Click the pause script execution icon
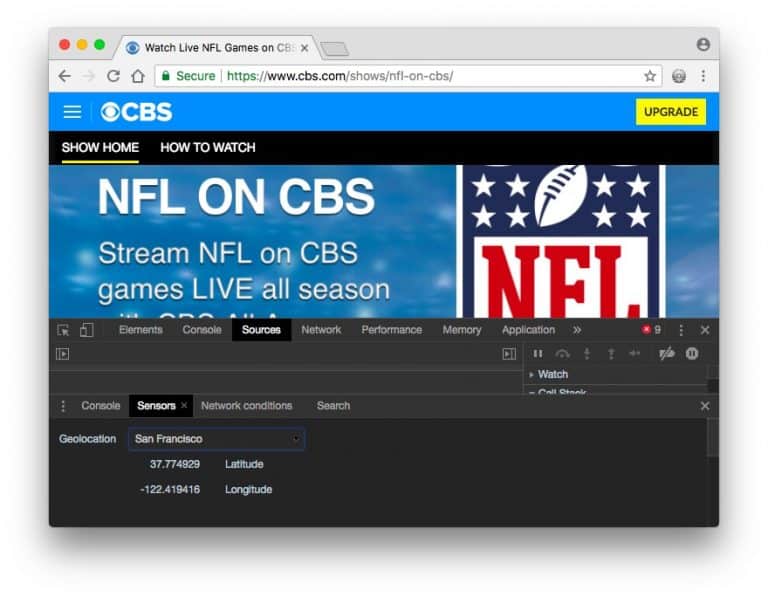The height and width of the screenshot is (597, 768). [538, 353]
